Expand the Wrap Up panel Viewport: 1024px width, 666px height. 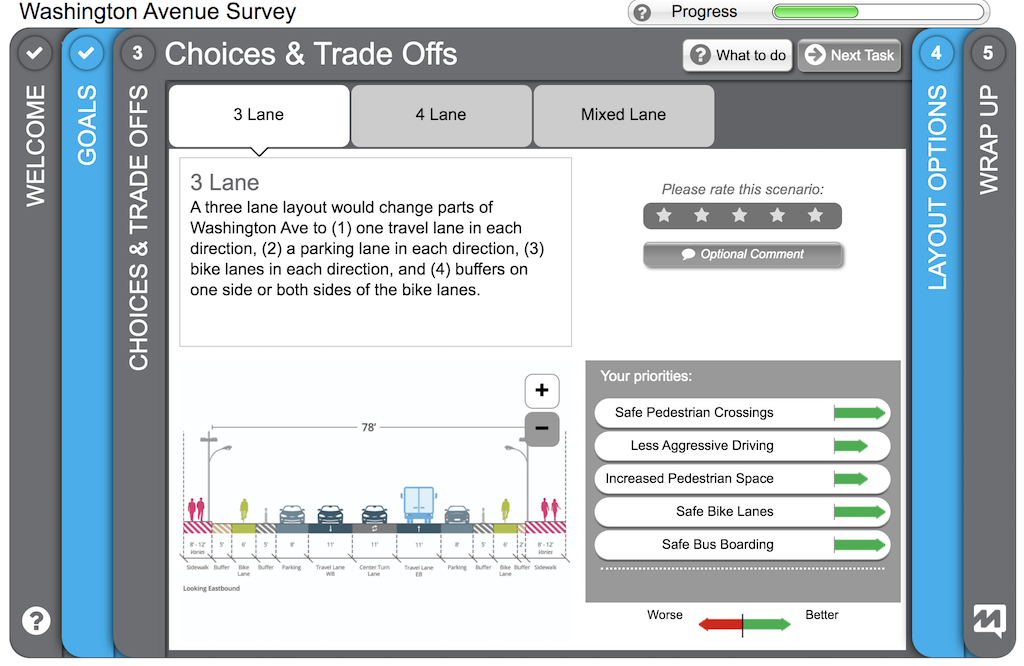click(x=989, y=140)
